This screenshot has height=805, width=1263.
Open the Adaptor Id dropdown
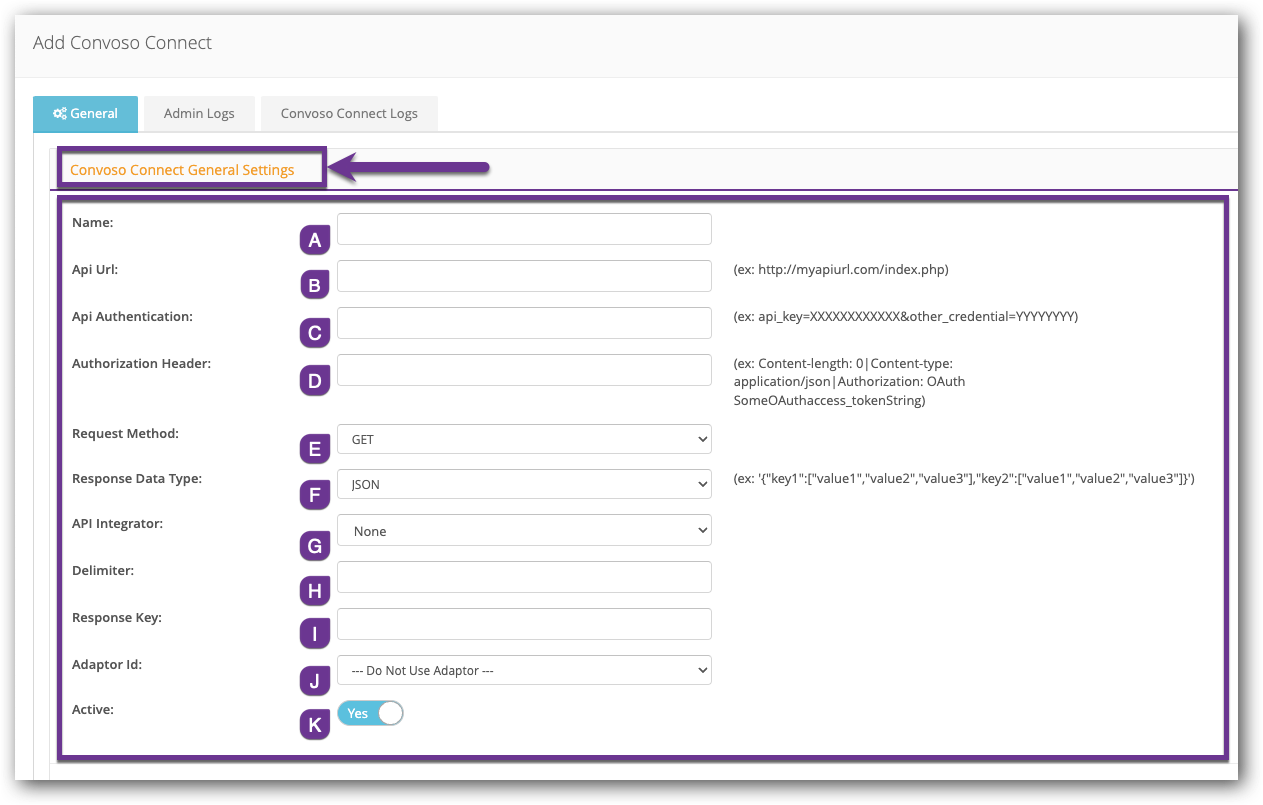click(x=524, y=670)
